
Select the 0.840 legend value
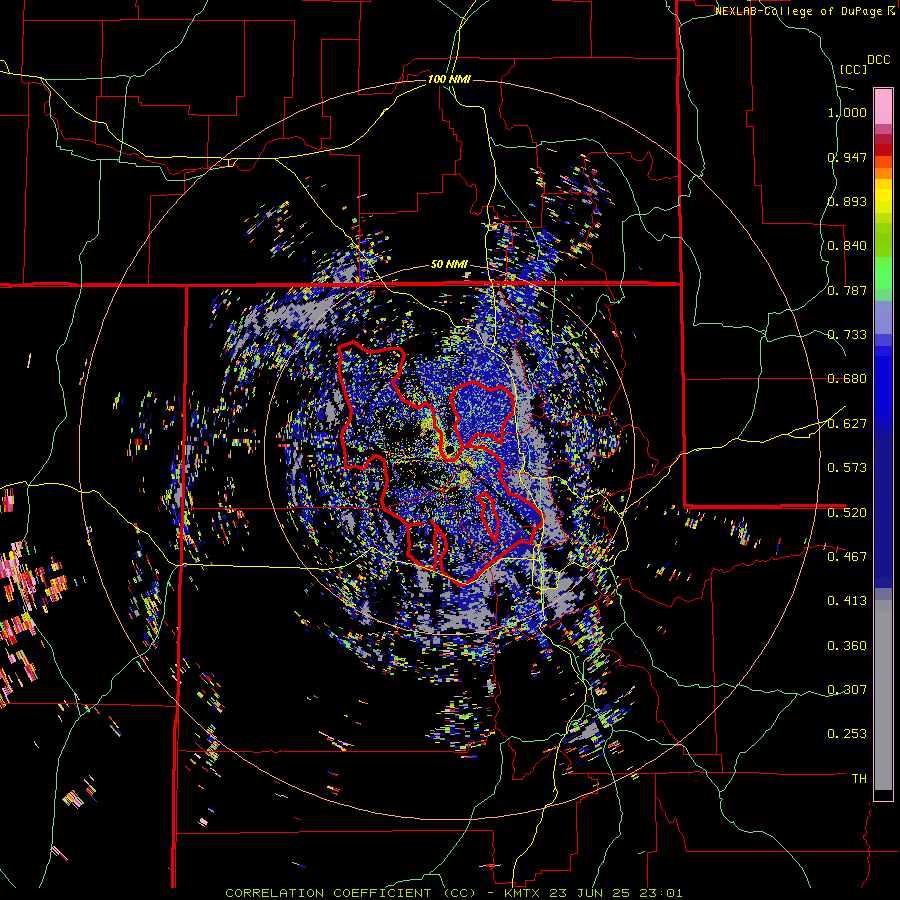847,246
